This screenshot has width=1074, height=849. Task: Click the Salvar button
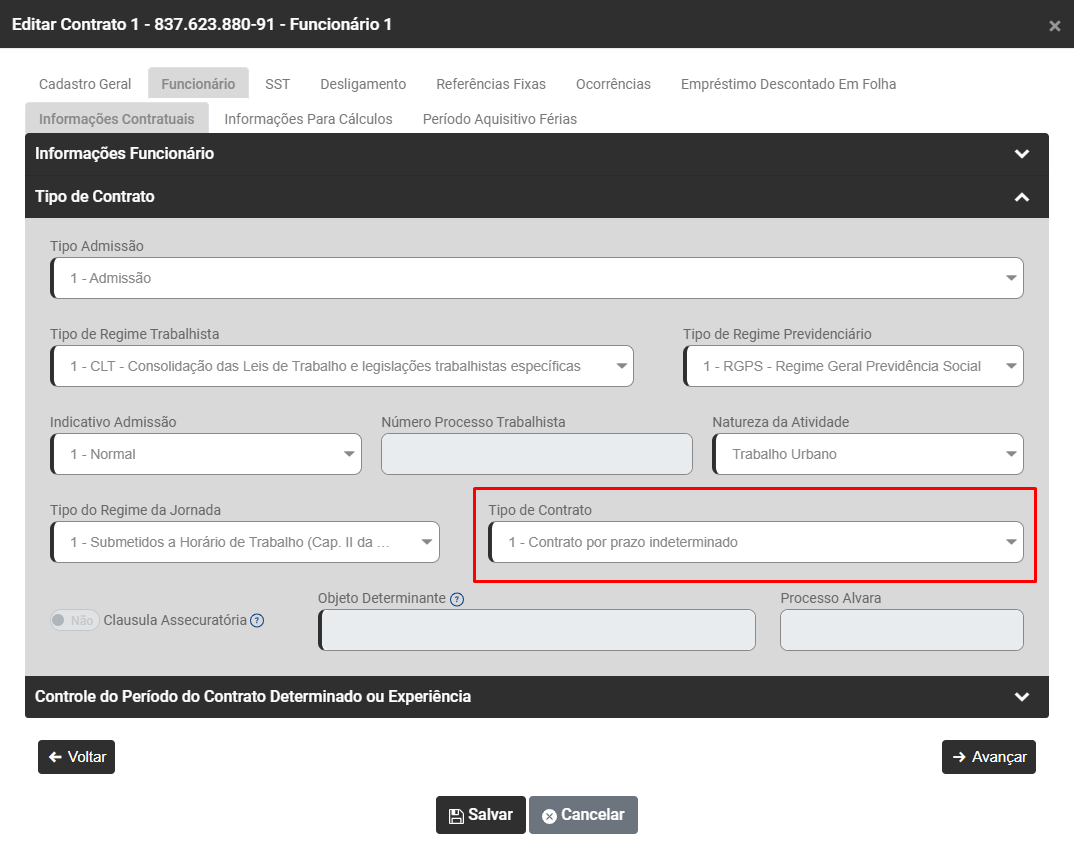pos(480,815)
